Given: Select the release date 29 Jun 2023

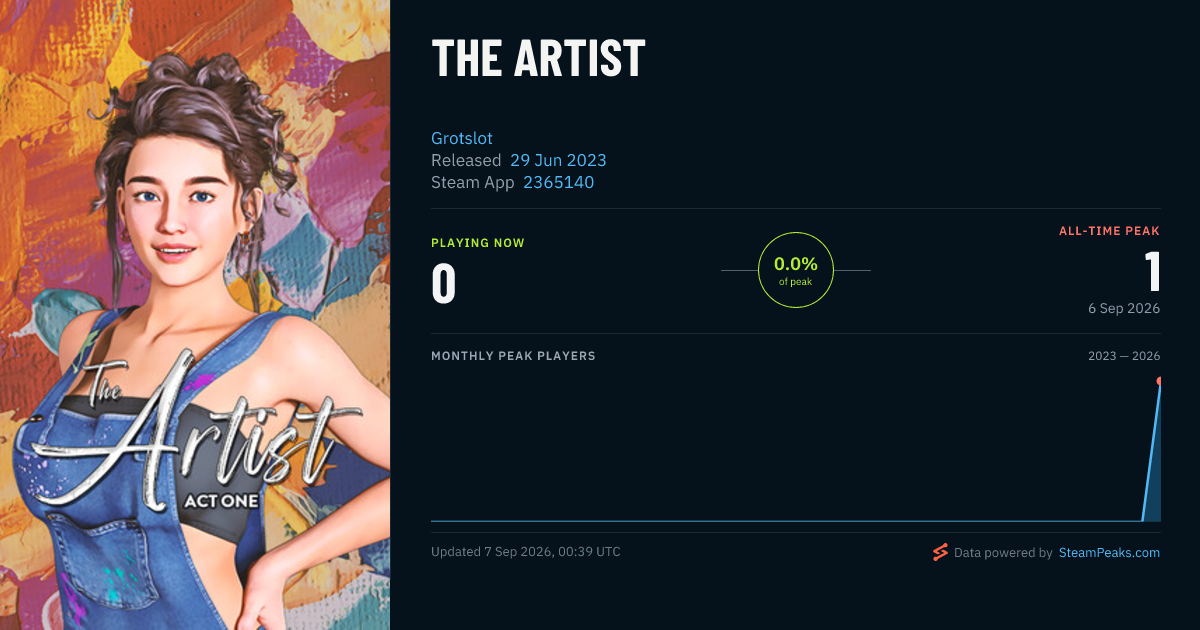Looking at the screenshot, I should 558,160.
